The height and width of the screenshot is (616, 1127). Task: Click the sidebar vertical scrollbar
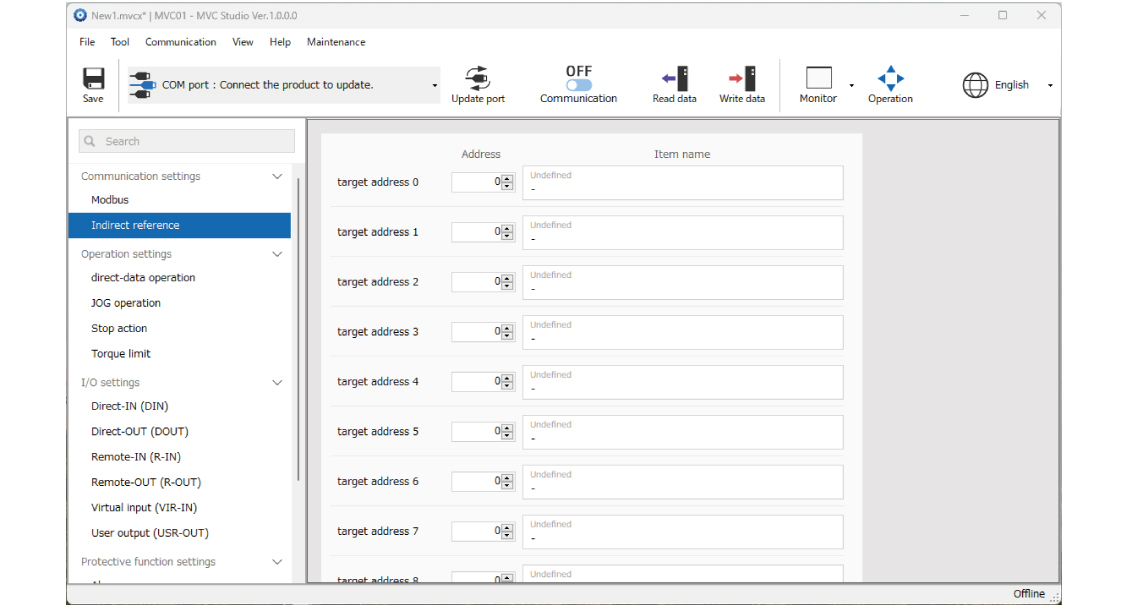pyautogui.click(x=298, y=329)
